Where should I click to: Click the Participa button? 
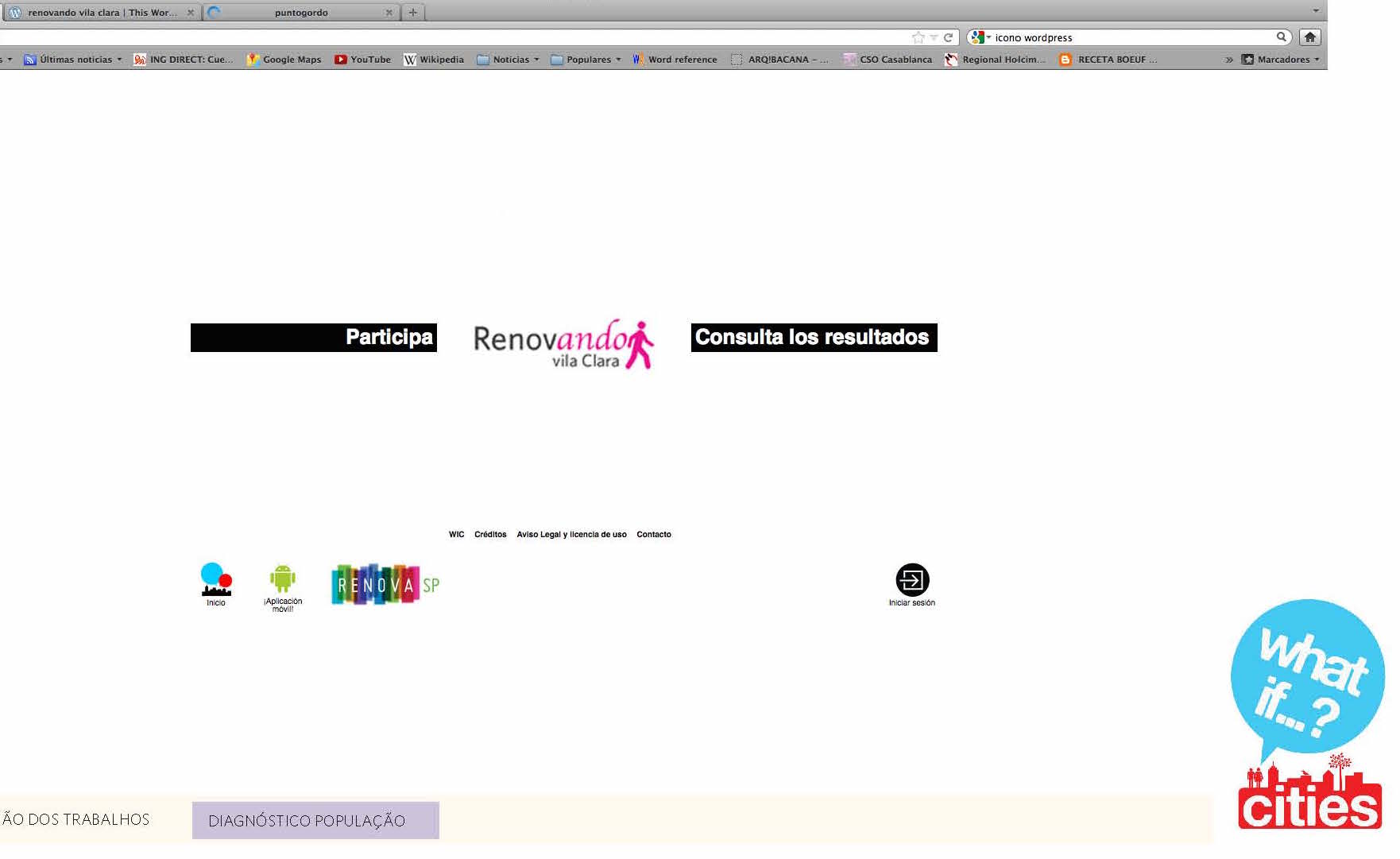coord(314,338)
